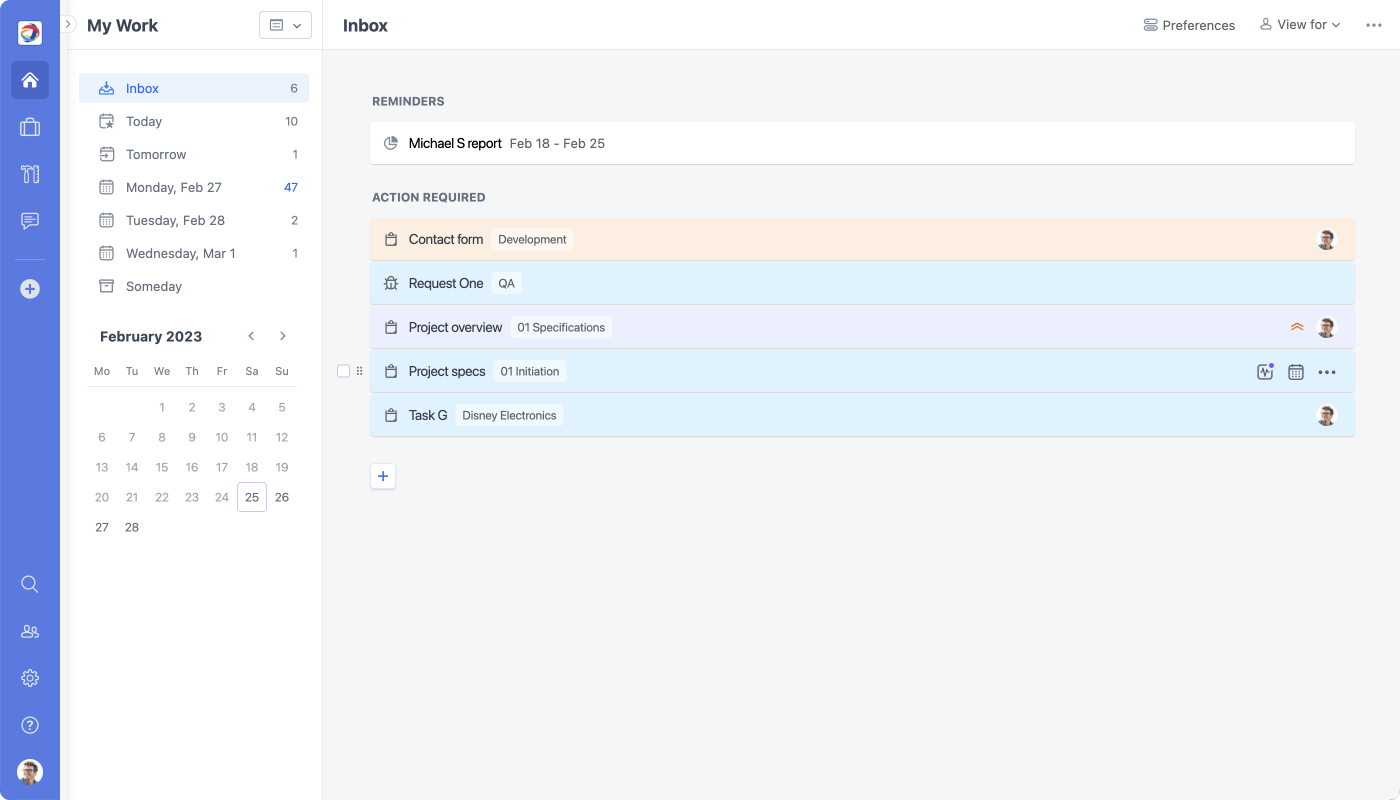
Task: Open the Project specs task
Action: pos(862,371)
